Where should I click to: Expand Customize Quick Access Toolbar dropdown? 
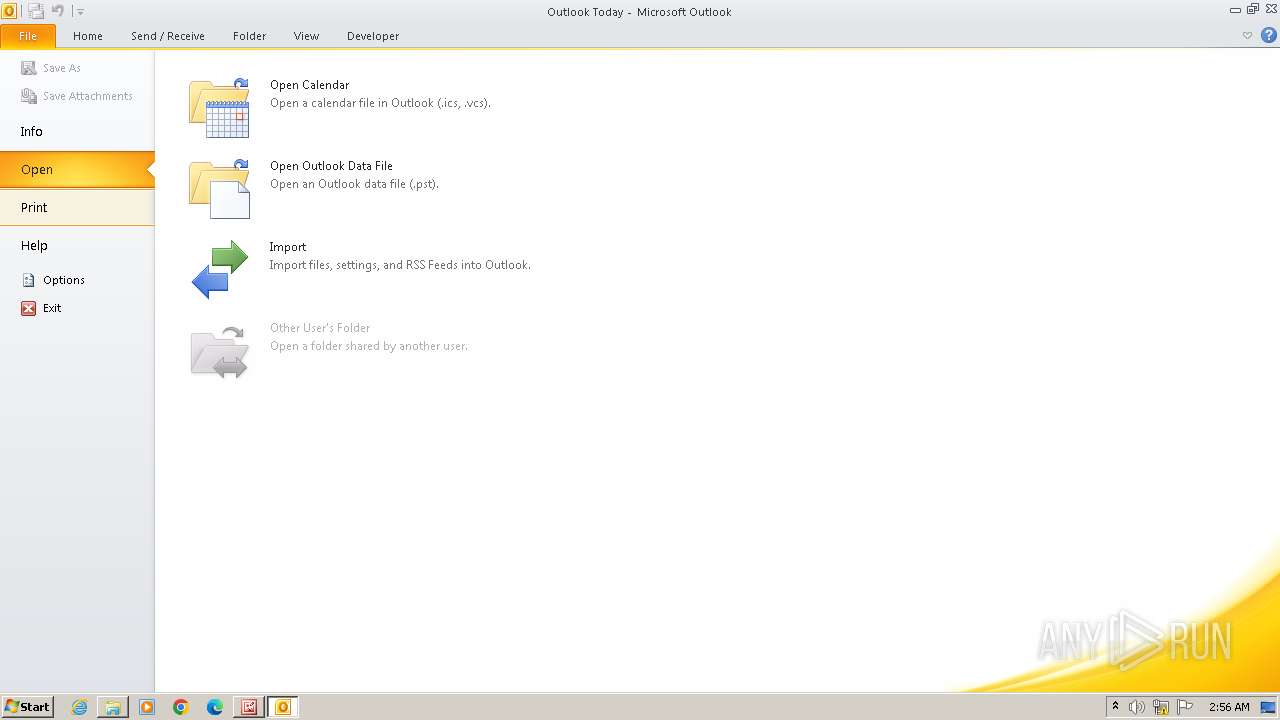(80, 12)
